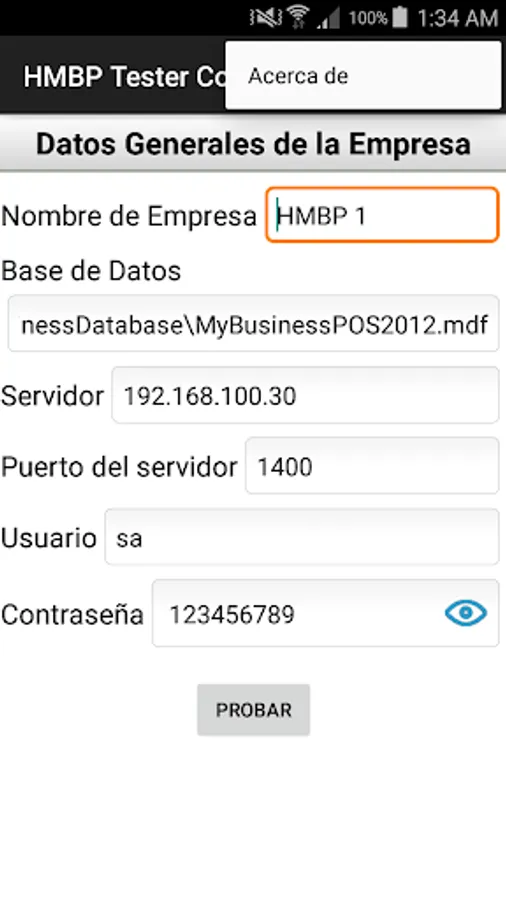The width and height of the screenshot is (506, 900).
Task: Click the Usuario input containing sa
Action: pyautogui.click(x=302, y=537)
